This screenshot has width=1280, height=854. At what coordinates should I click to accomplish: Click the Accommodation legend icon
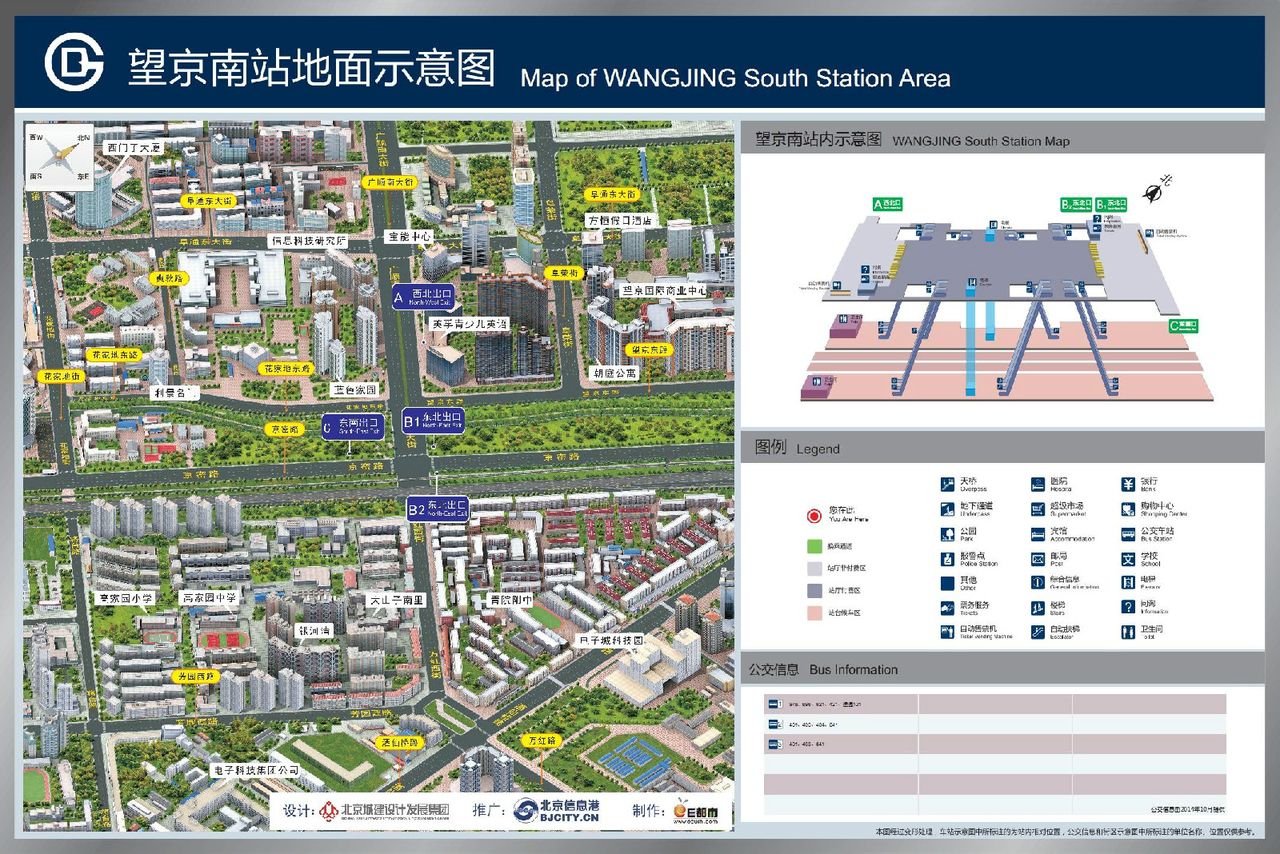[x=1038, y=534]
